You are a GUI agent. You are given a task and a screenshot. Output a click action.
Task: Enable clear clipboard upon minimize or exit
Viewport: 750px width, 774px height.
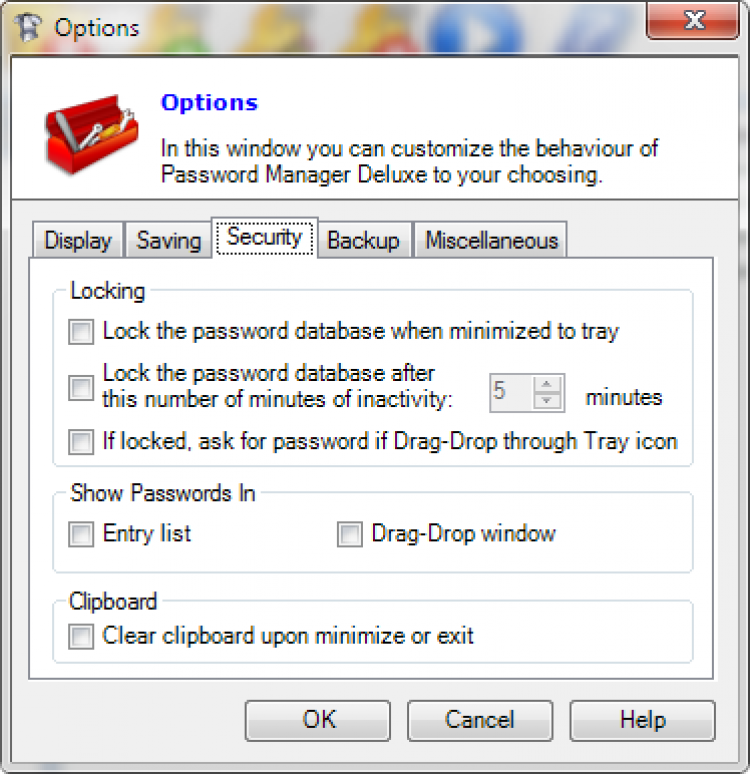click(81, 636)
